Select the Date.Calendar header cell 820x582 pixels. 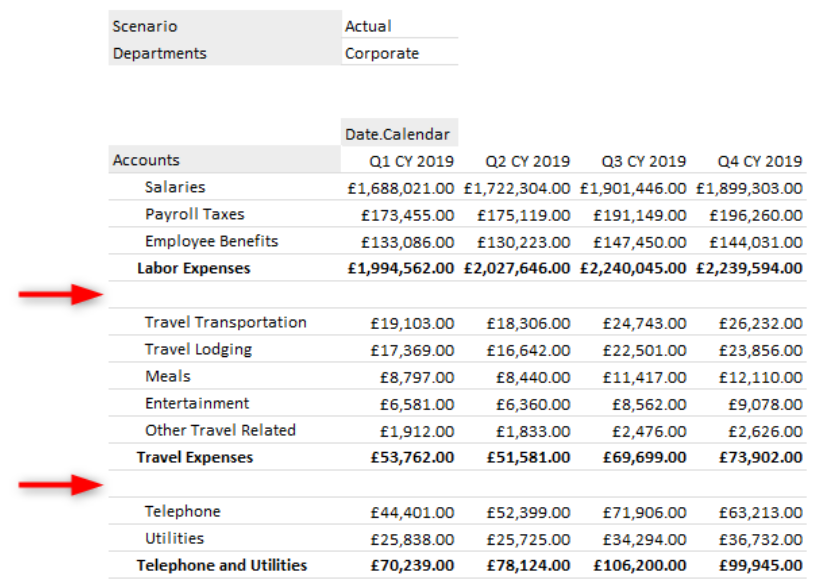(x=398, y=134)
